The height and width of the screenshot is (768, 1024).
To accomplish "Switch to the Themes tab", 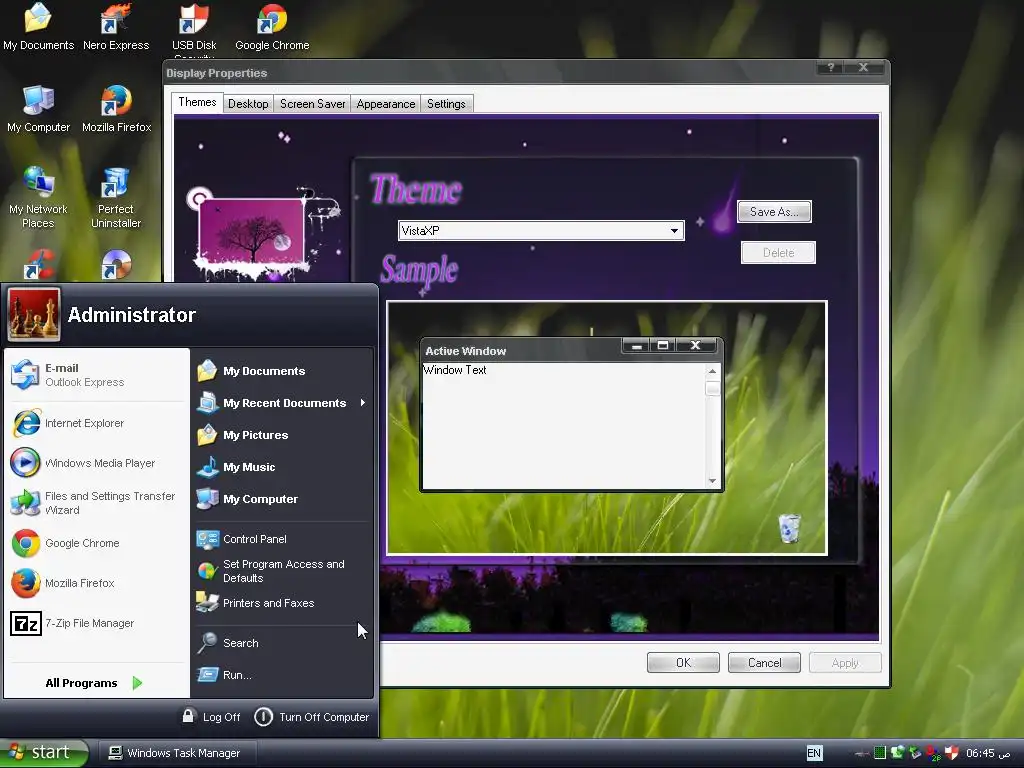I will pos(197,102).
